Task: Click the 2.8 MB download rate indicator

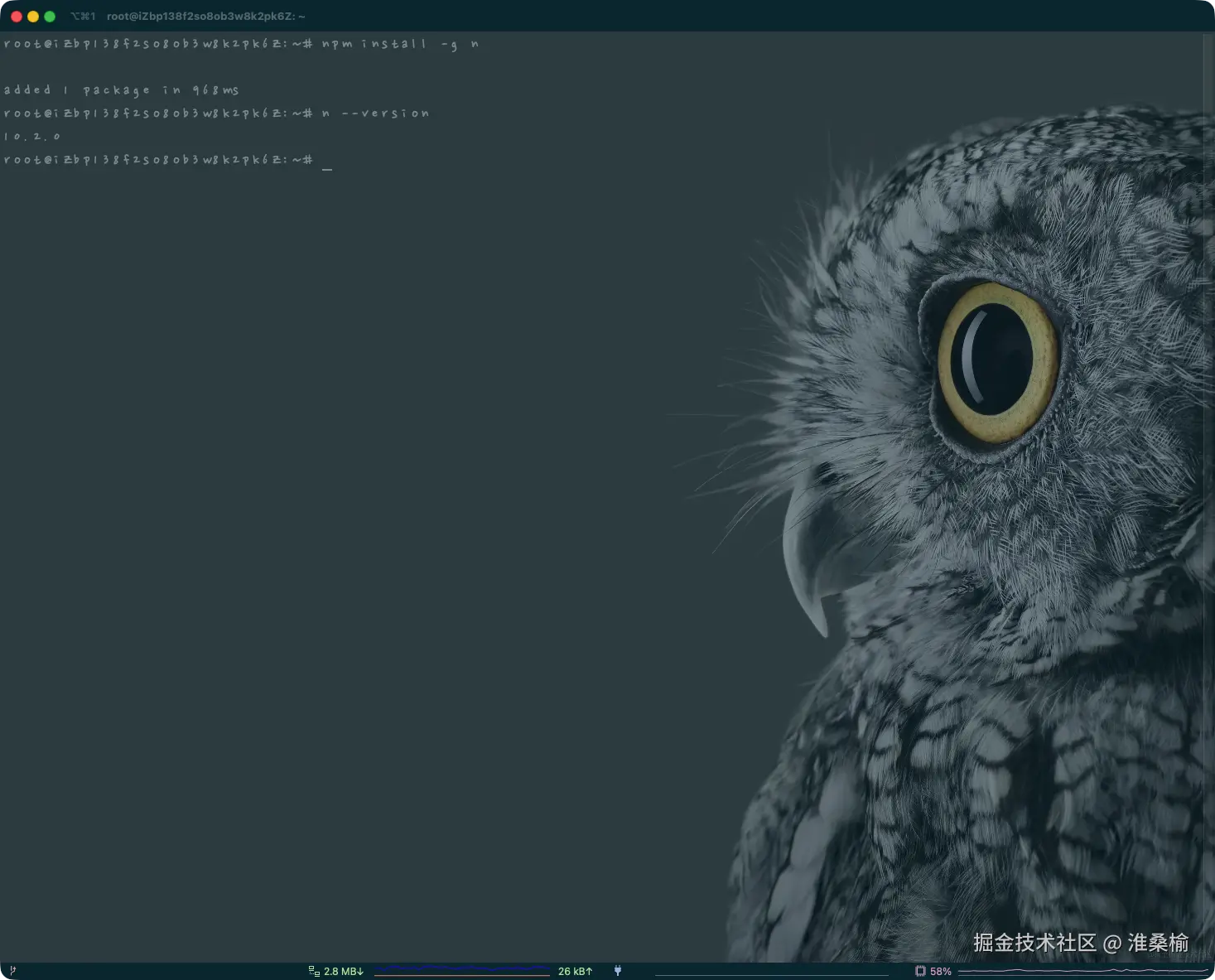Action: click(x=344, y=971)
